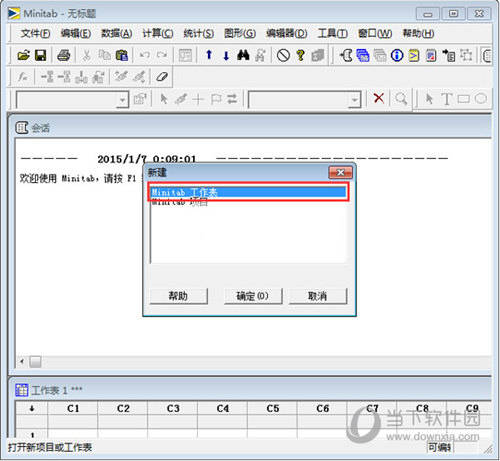500x461 pixels.
Task: Expand the right toolbar combo box
Action: tap(354, 99)
